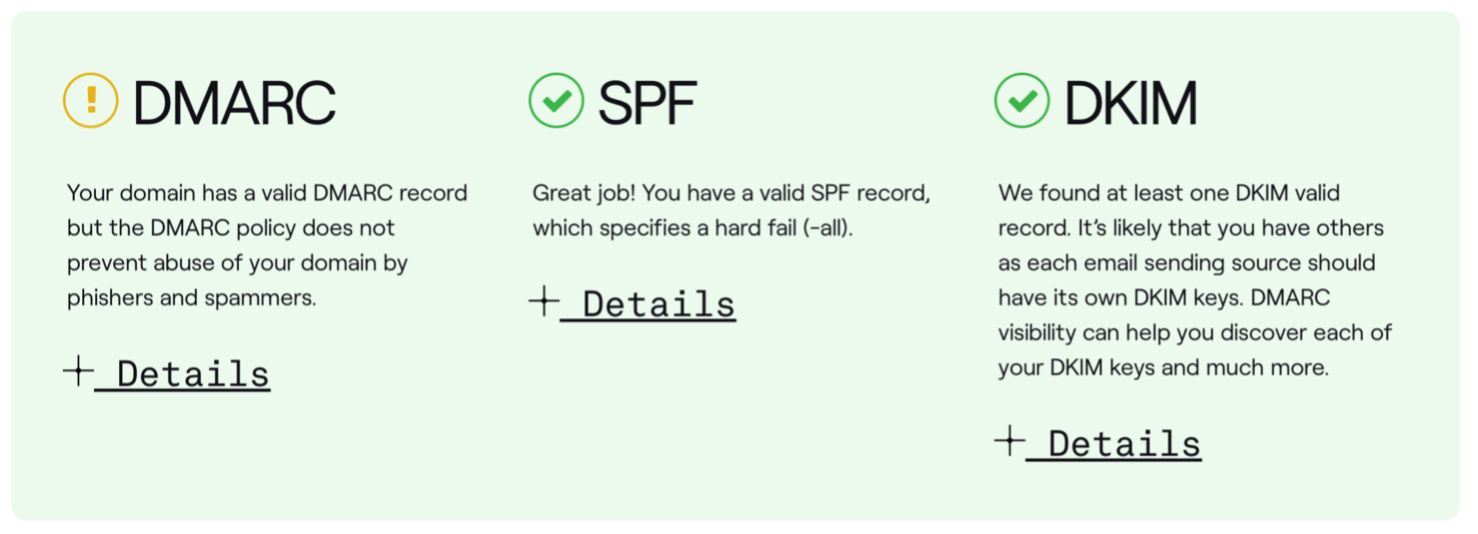
Task: Expand the DKIM Details link
Action: 1114,444
